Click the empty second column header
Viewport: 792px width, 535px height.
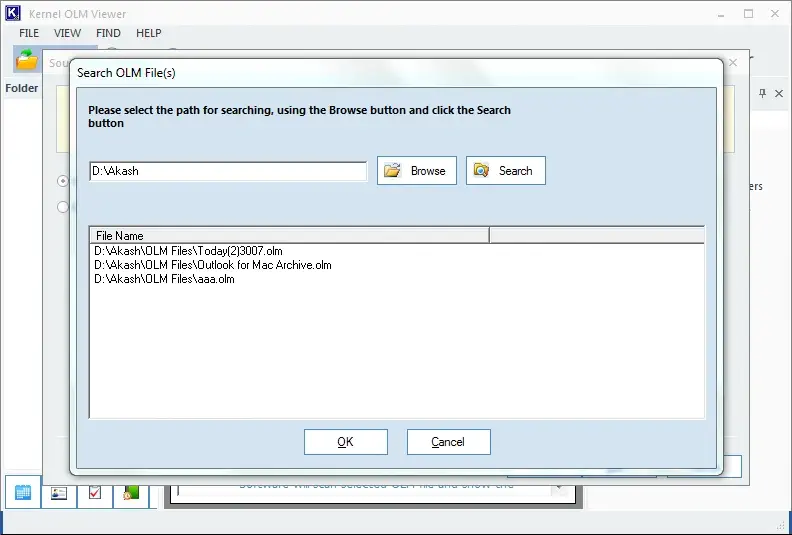coord(597,235)
